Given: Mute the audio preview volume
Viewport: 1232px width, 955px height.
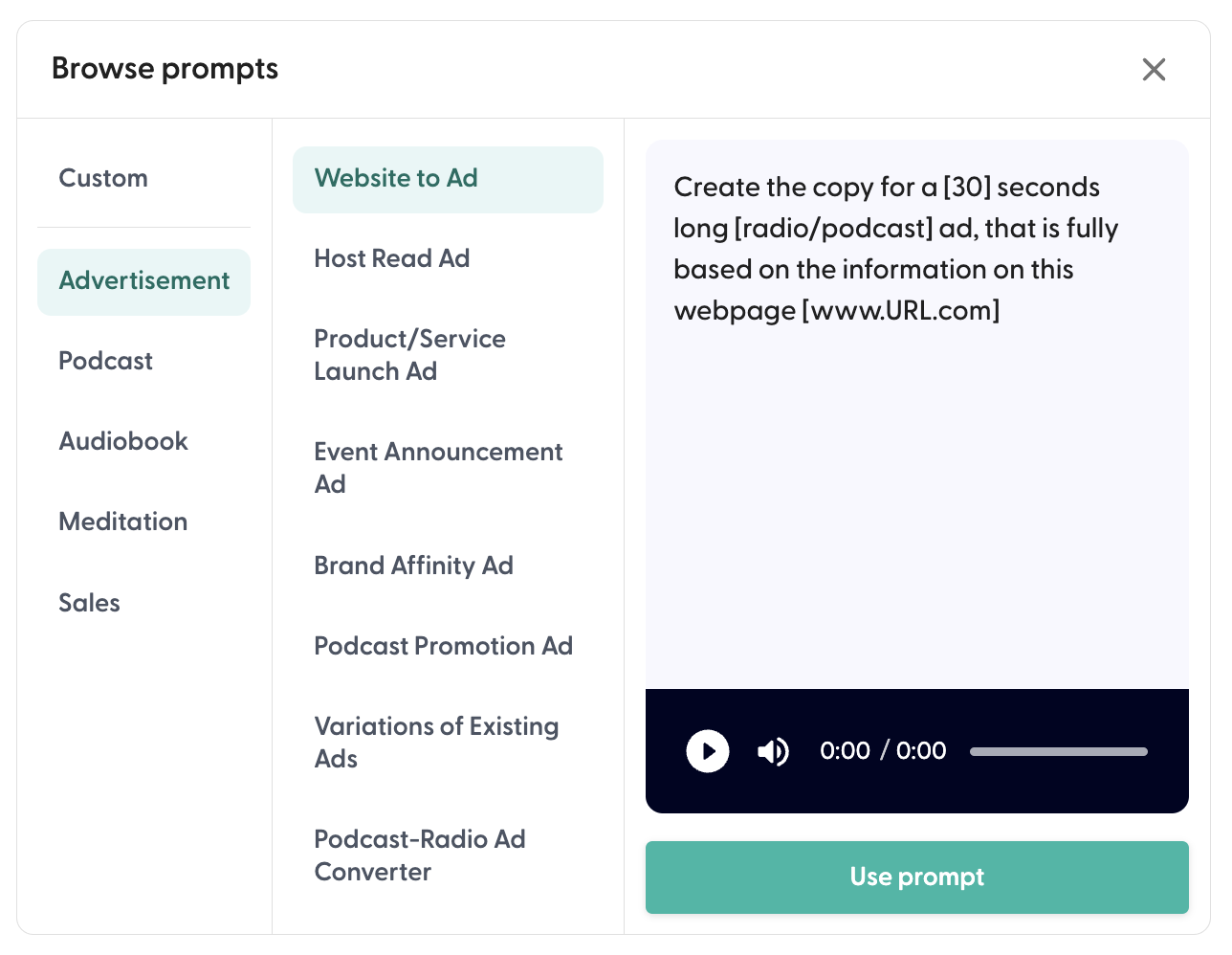Looking at the screenshot, I should click(773, 751).
